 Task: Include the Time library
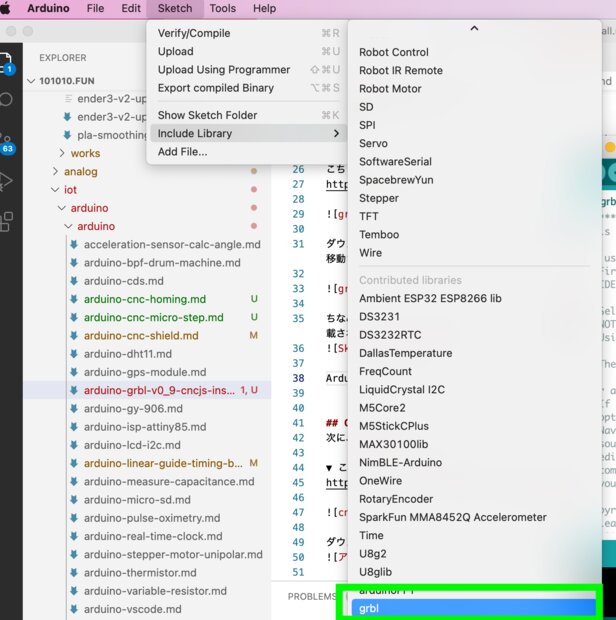(474, 535)
